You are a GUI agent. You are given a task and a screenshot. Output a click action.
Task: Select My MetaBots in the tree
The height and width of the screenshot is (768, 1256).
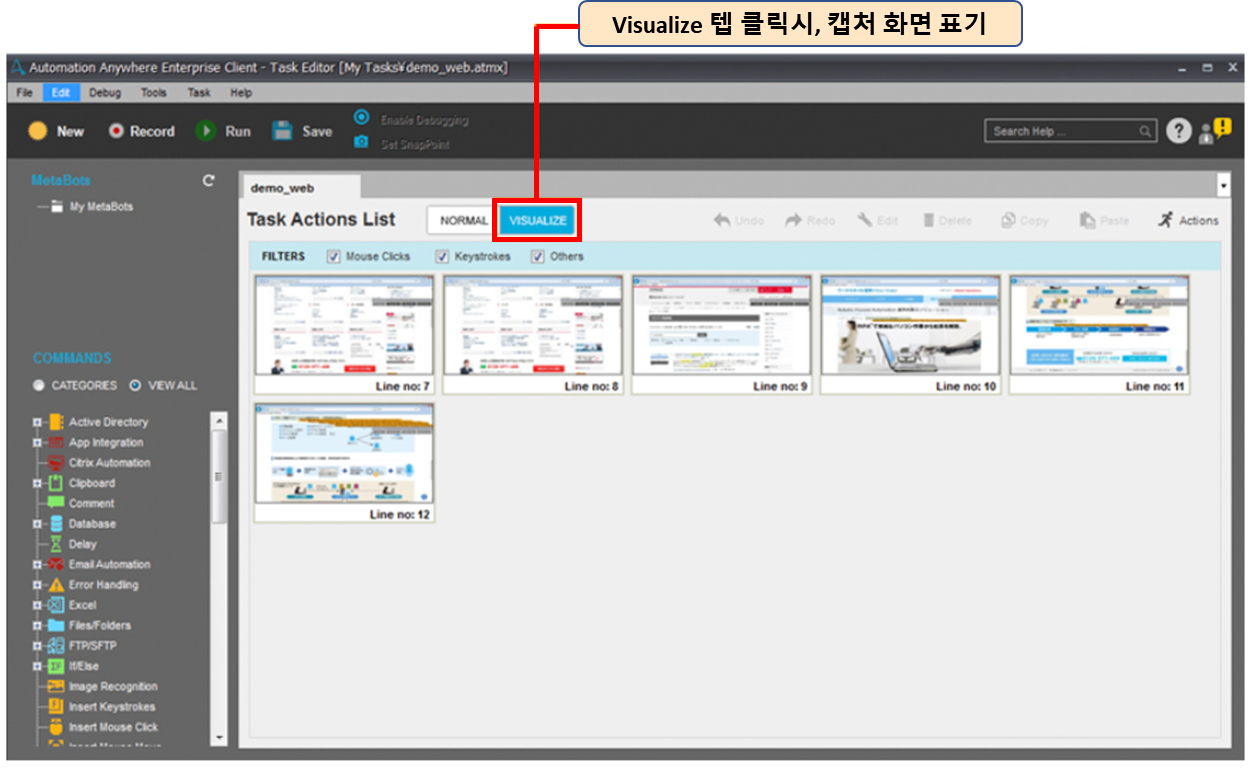pos(101,207)
